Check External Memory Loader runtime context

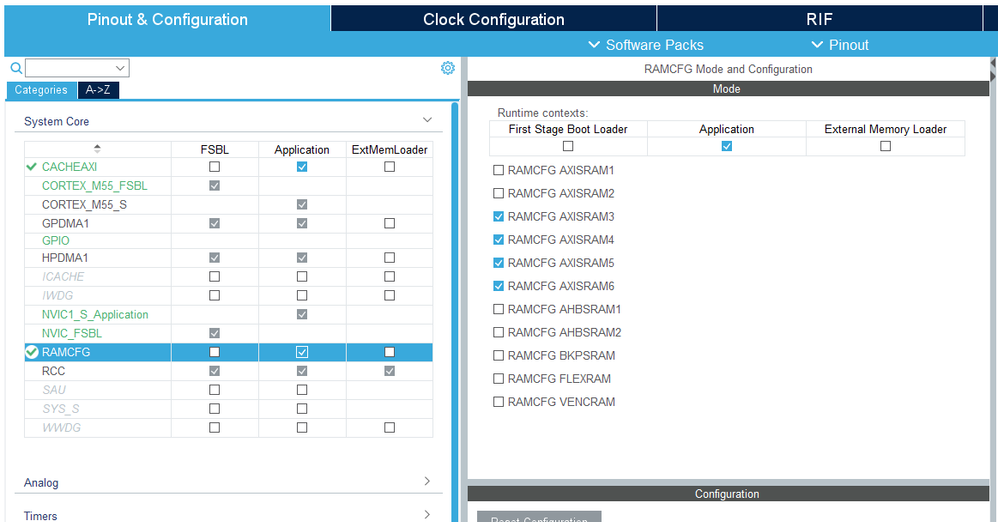pyautogui.click(x=885, y=146)
